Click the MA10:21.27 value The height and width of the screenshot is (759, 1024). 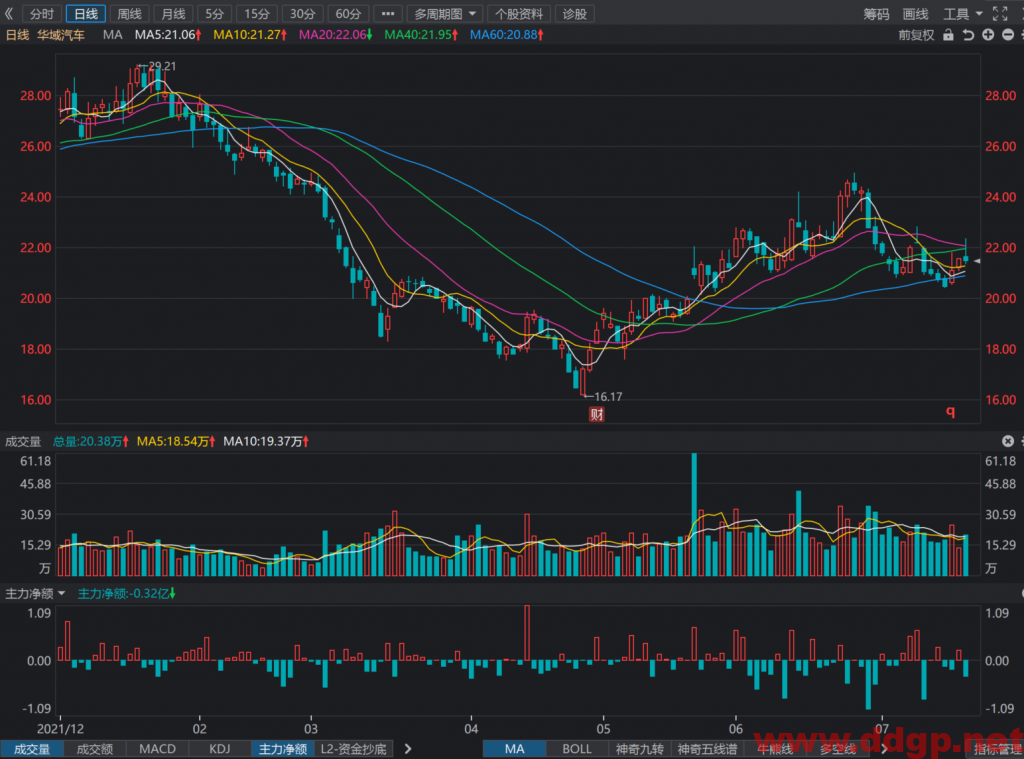tap(250, 35)
